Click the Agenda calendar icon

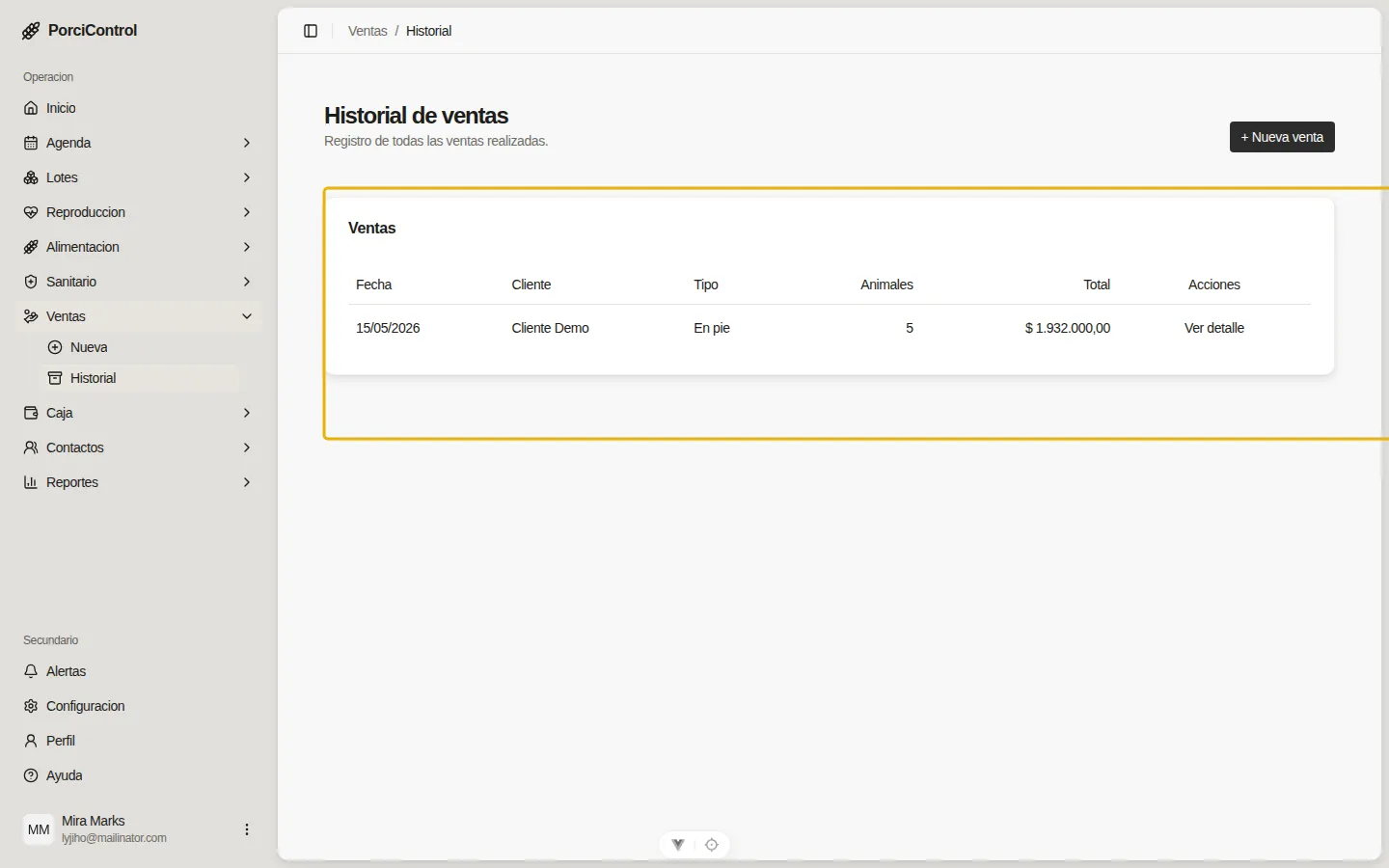pyautogui.click(x=31, y=143)
